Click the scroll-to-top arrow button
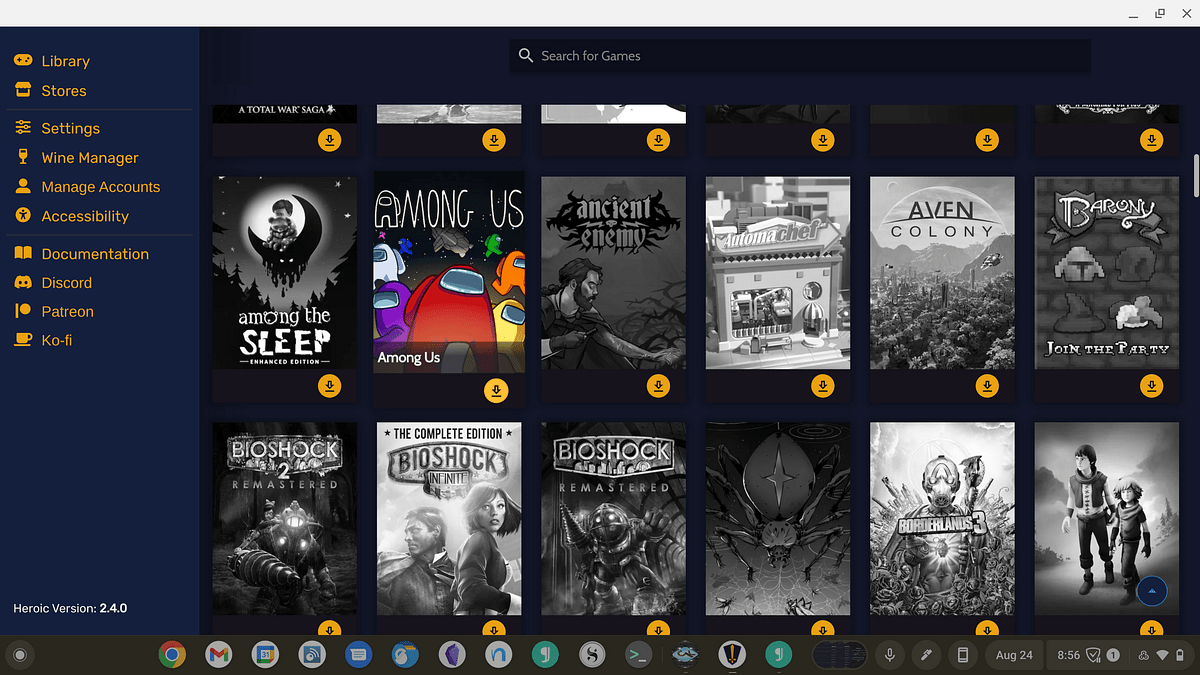The height and width of the screenshot is (675, 1200). click(1151, 591)
